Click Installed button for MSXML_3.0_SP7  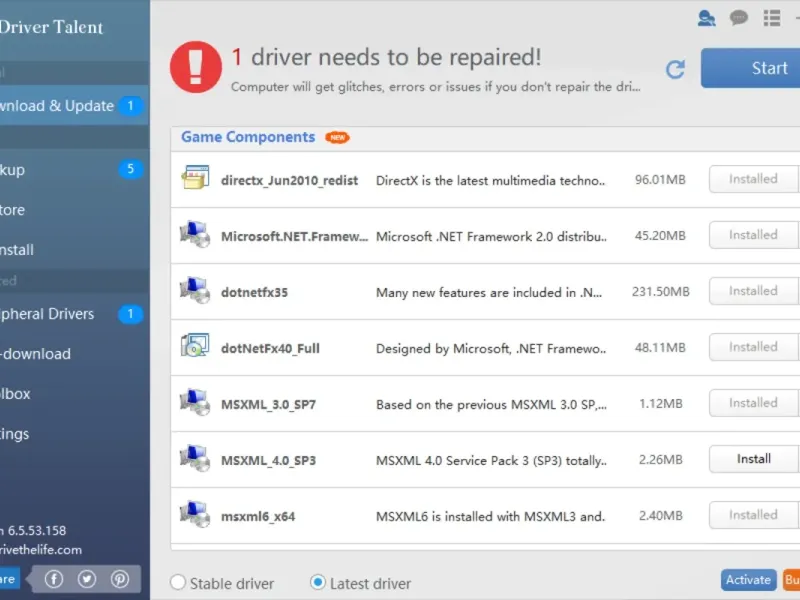[754, 403]
